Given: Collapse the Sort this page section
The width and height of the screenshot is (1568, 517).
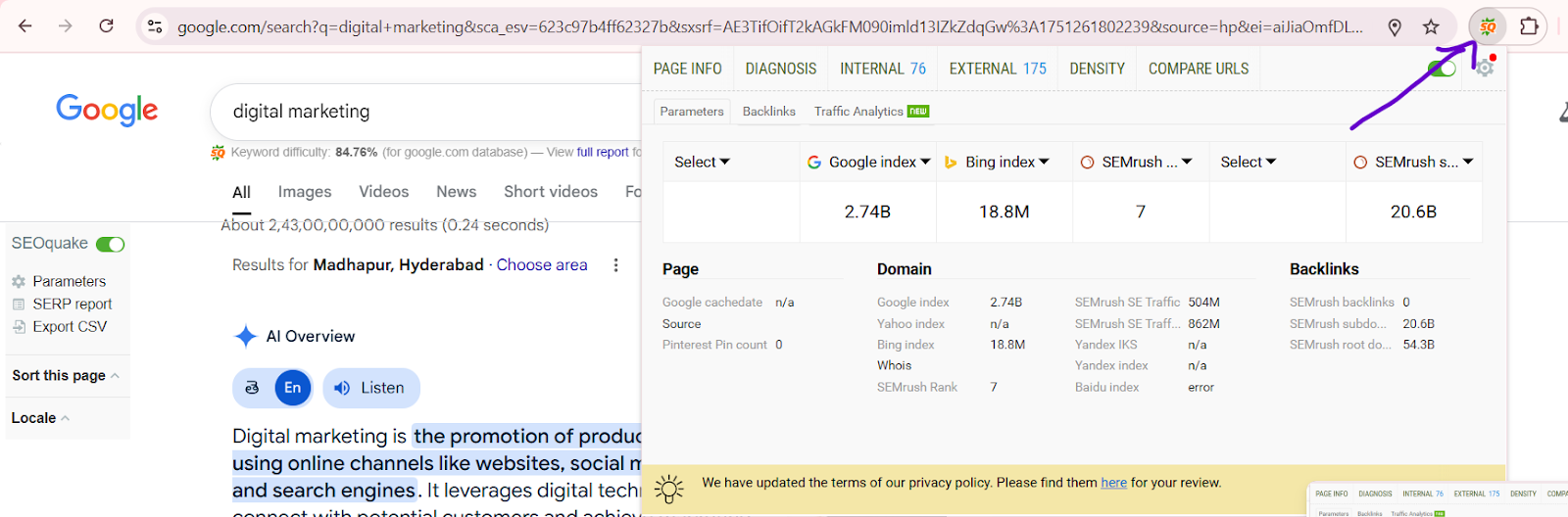Looking at the screenshot, I should tap(66, 375).
